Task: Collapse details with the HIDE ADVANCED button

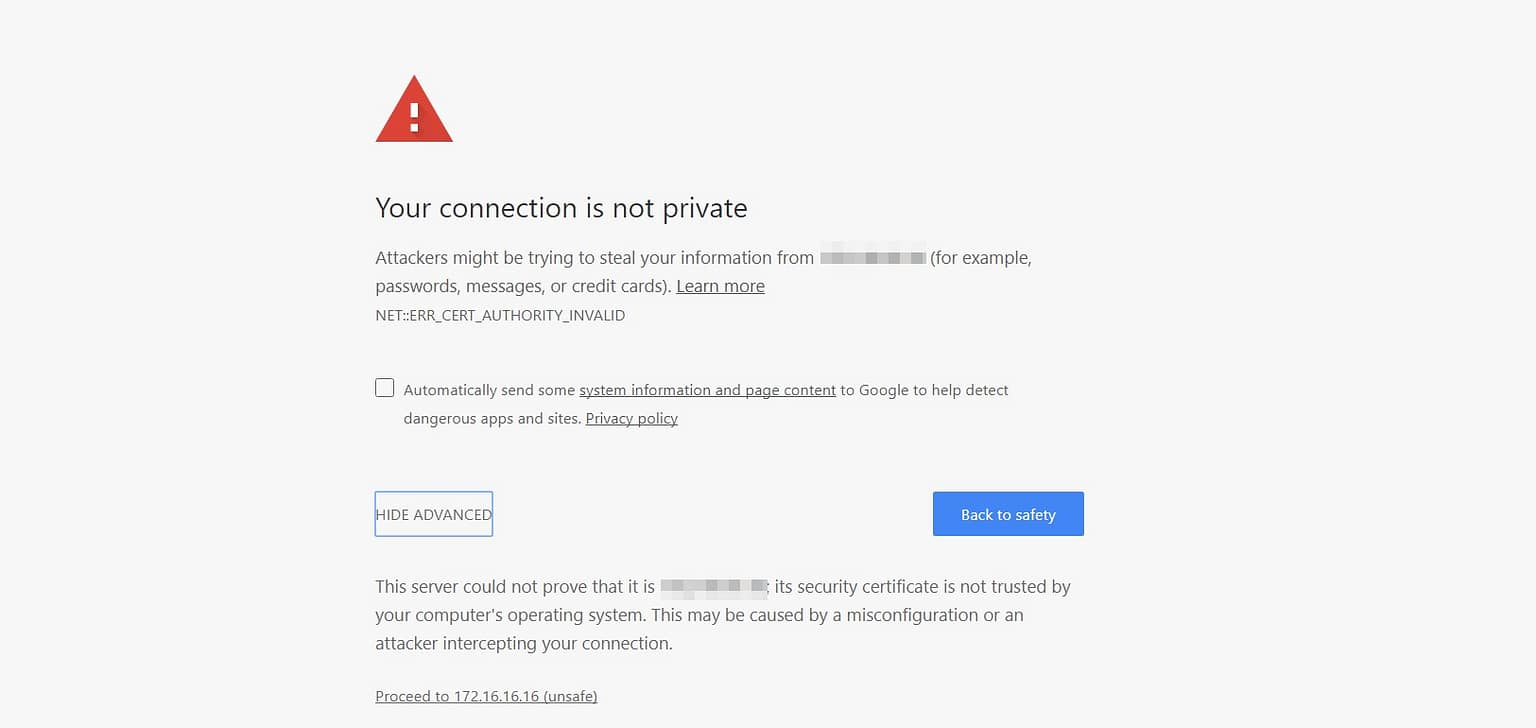Action: [x=433, y=514]
